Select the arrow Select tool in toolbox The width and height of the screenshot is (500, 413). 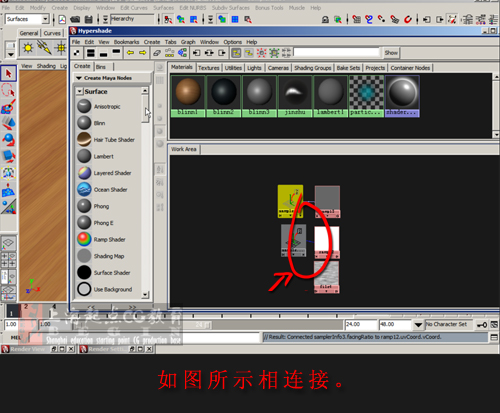coord(8,73)
